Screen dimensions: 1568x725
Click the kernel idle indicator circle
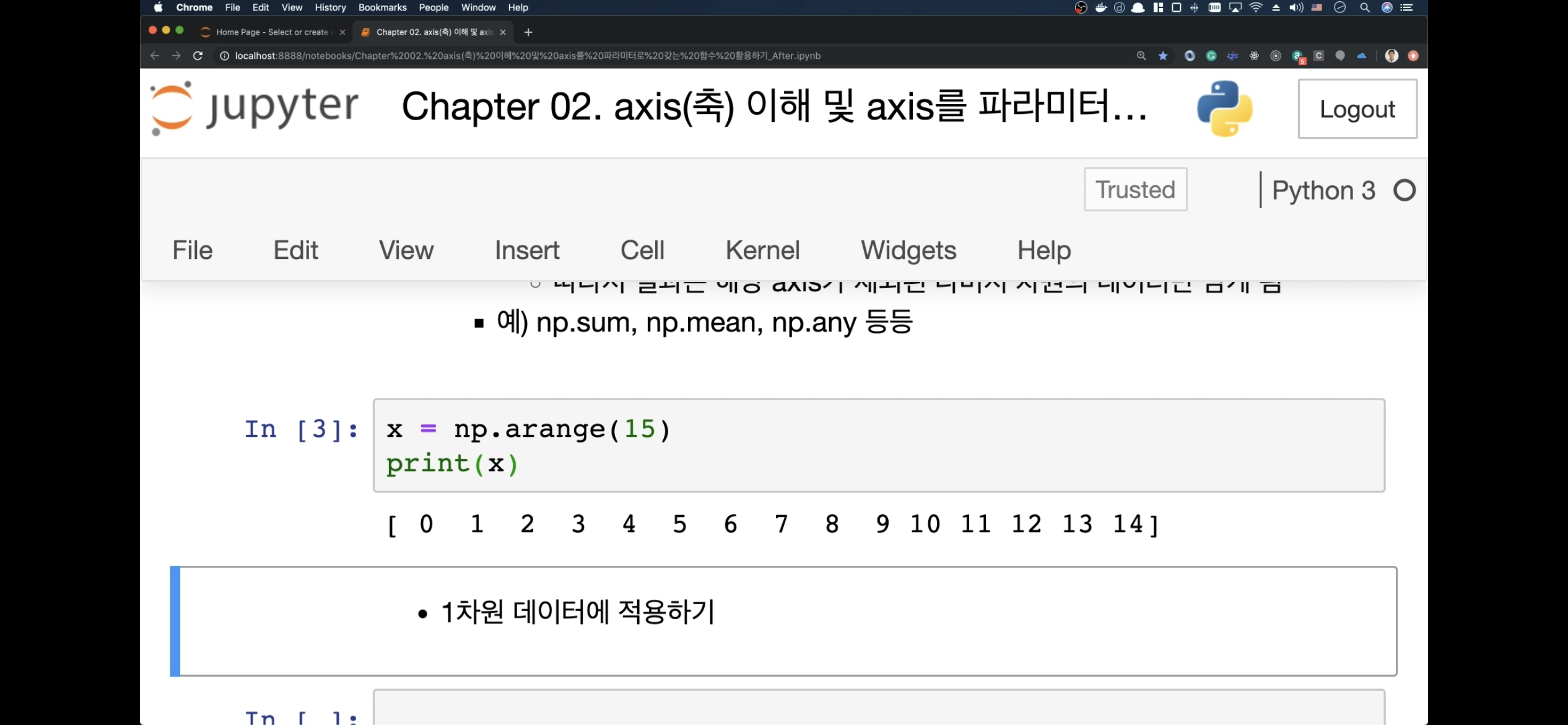pyautogui.click(x=1404, y=190)
